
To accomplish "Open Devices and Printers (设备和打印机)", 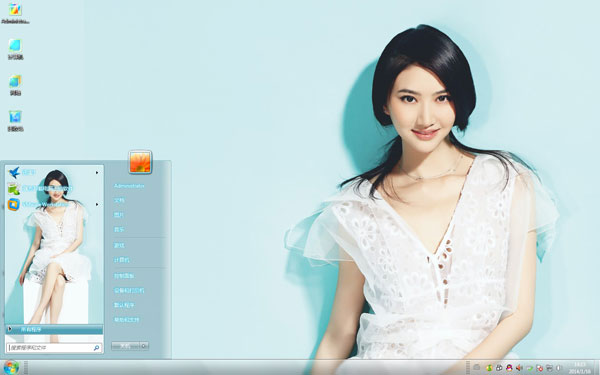I will click(129, 290).
